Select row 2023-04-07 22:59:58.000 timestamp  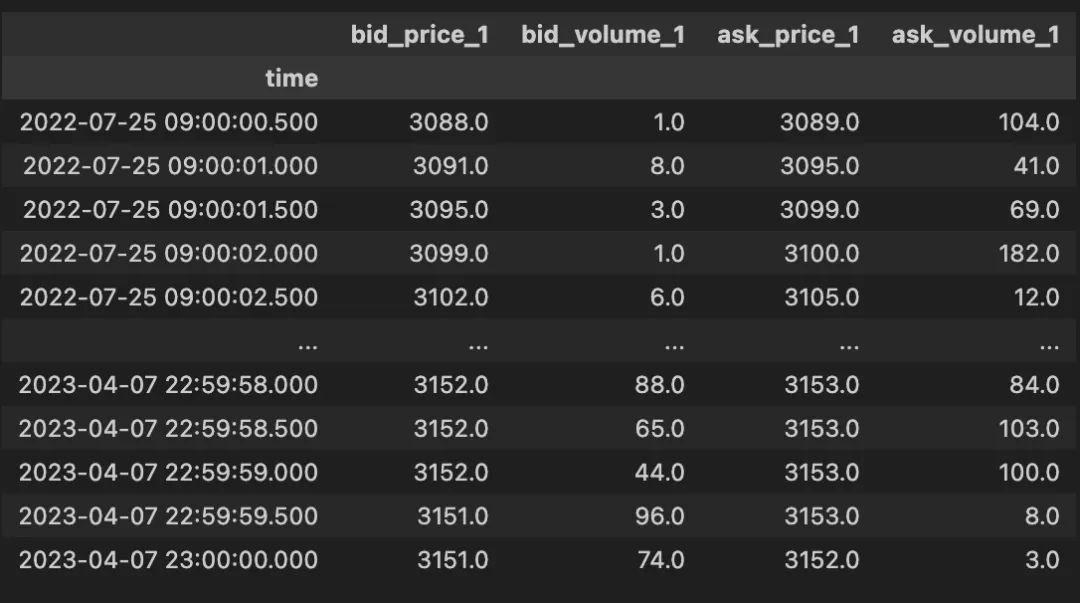[168, 385]
